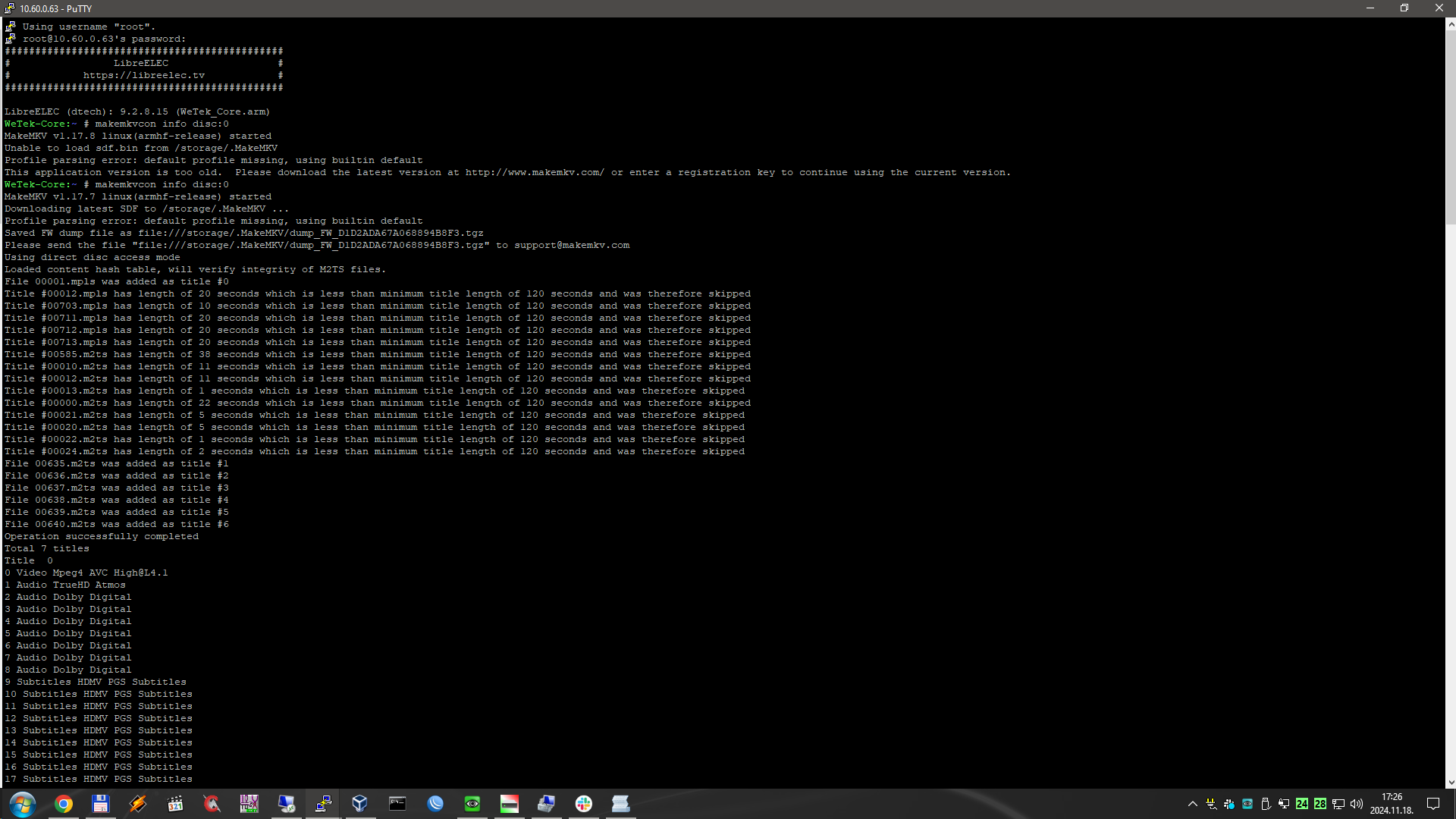The height and width of the screenshot is (819, 1456).
Task: Open the Windows Start button
Action: pos(22,804)
